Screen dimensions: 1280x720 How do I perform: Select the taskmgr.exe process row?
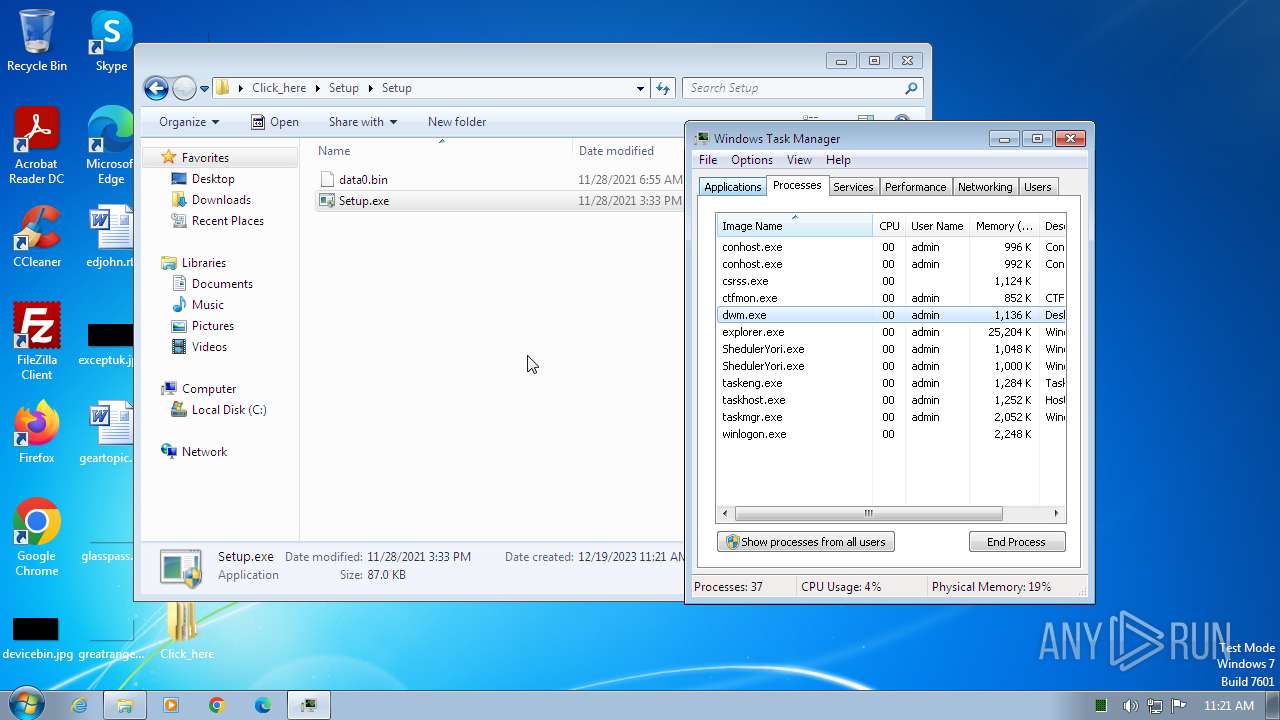click(x=890, y=417)
